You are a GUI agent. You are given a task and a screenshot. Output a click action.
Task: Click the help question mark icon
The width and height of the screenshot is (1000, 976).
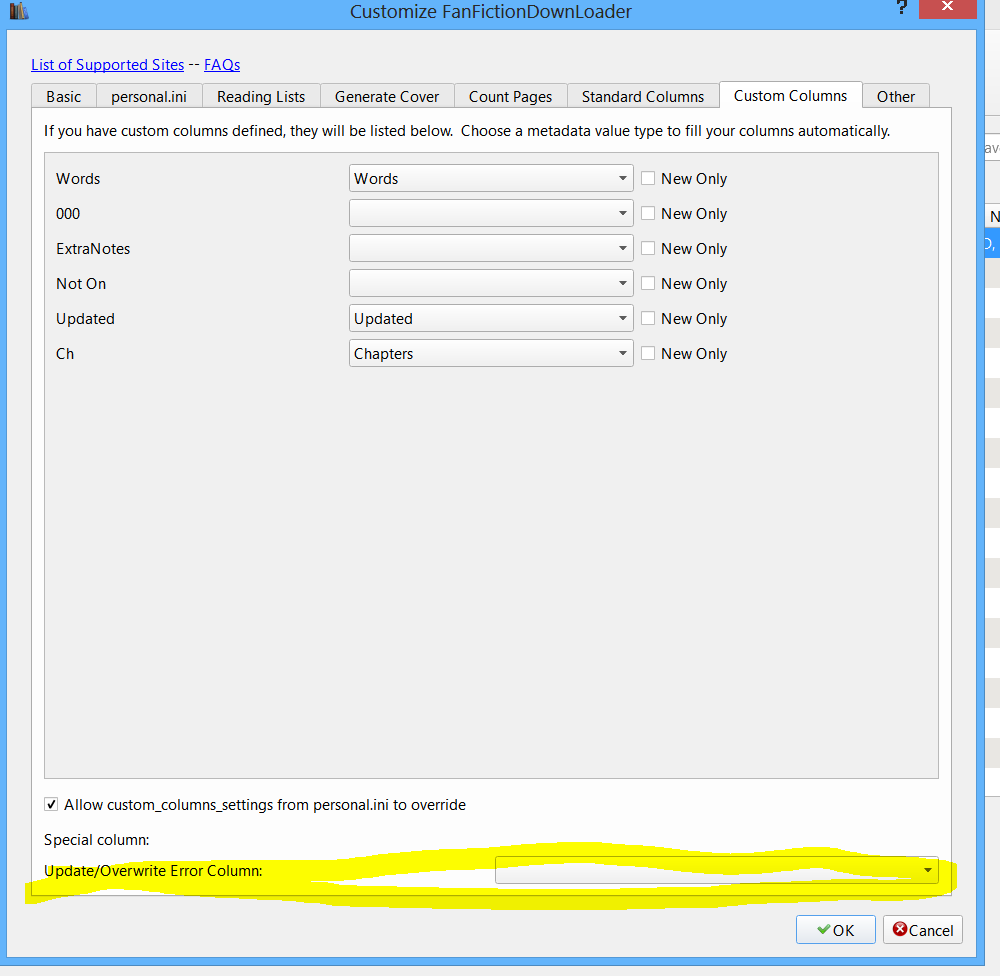901,8
